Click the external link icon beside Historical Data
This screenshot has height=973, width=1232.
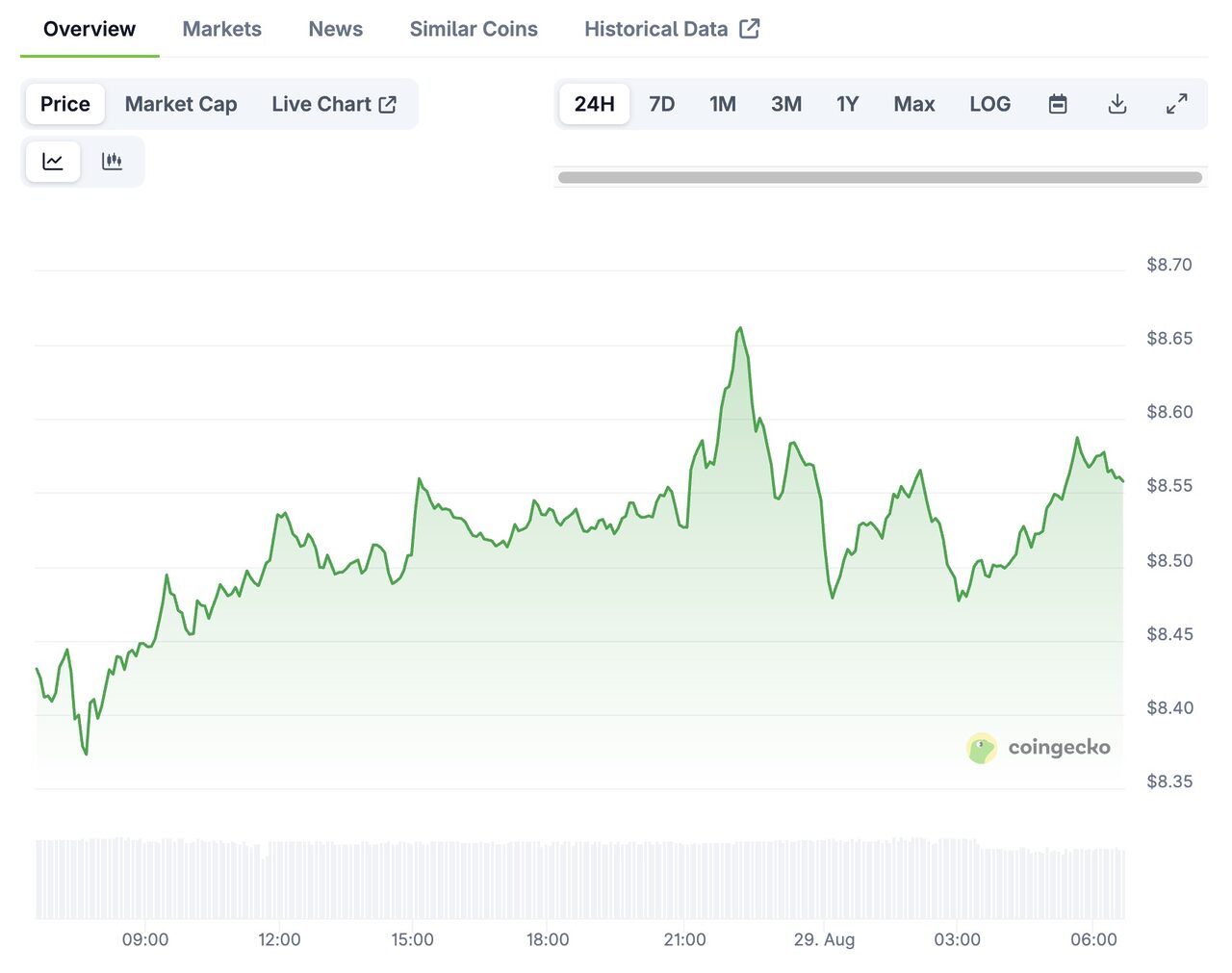750,29
